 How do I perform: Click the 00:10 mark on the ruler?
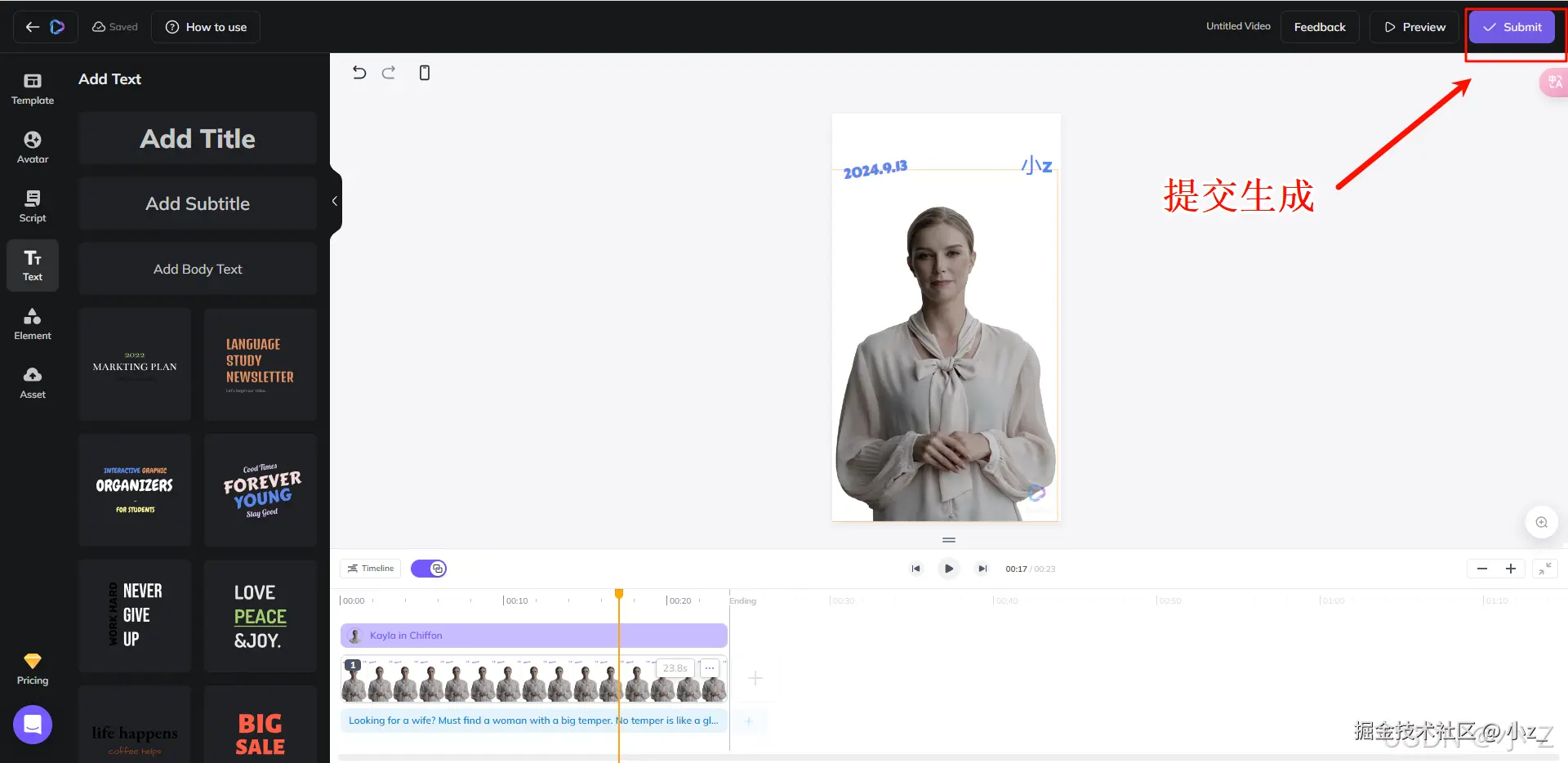[516, 601]
